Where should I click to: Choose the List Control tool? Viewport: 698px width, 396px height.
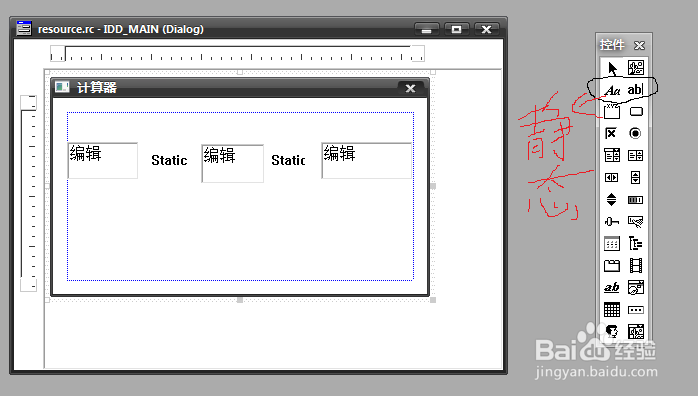pos(612,243)
